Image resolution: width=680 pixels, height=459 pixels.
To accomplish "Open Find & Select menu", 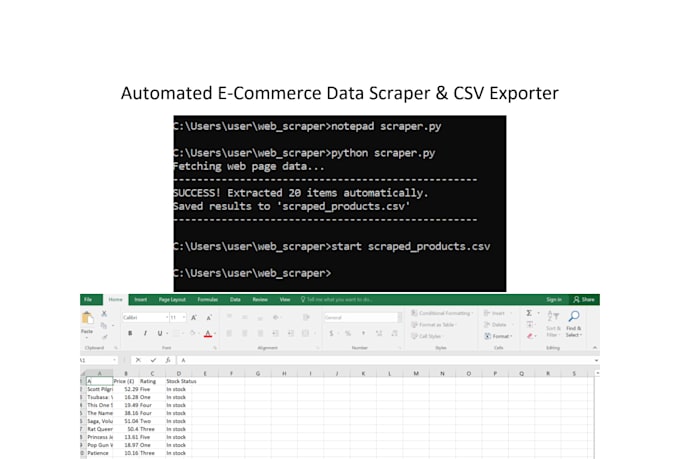I will pos(573,324).
